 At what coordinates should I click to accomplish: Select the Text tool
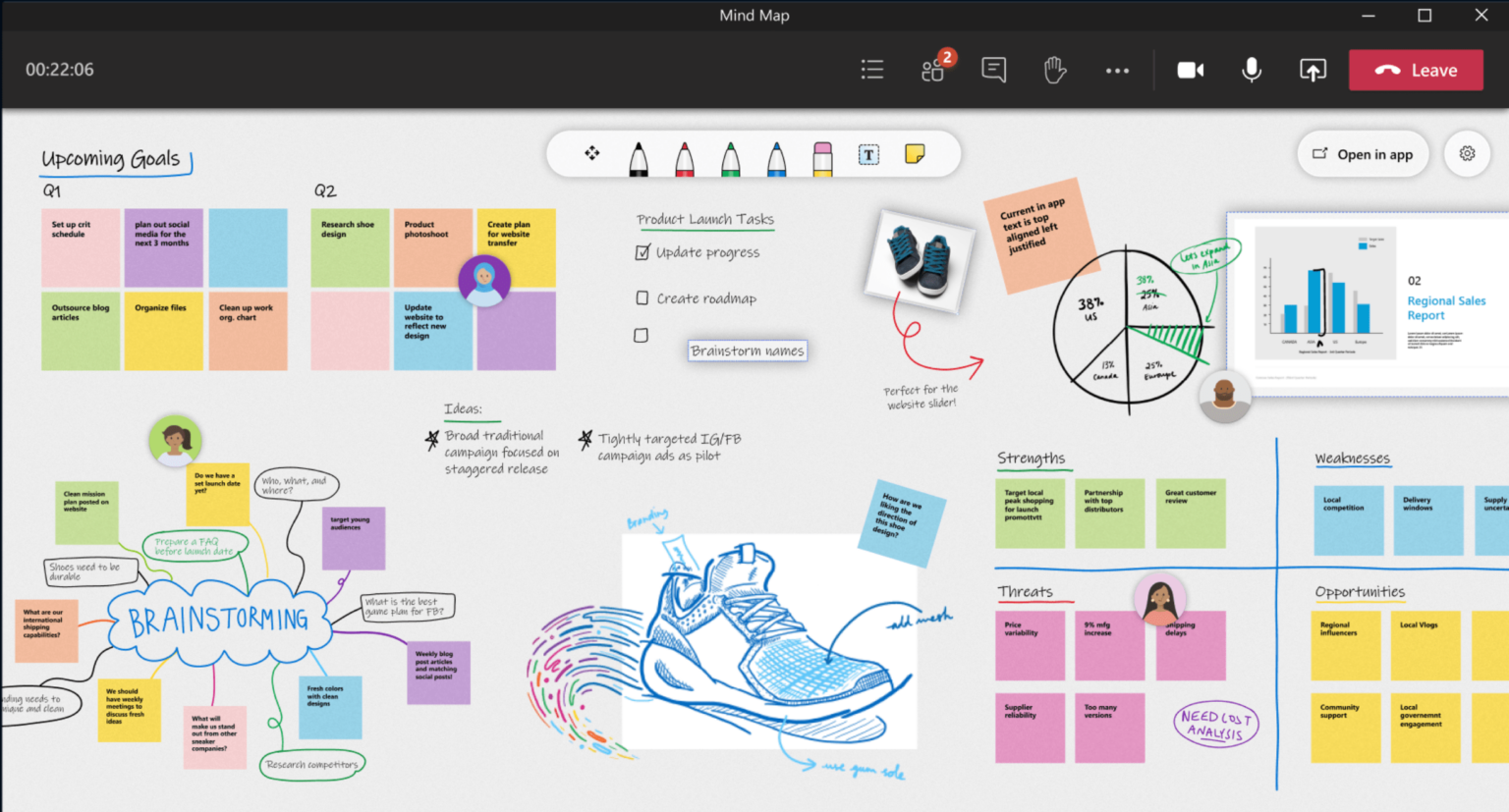pyautogui.click(x=868, y=154)
